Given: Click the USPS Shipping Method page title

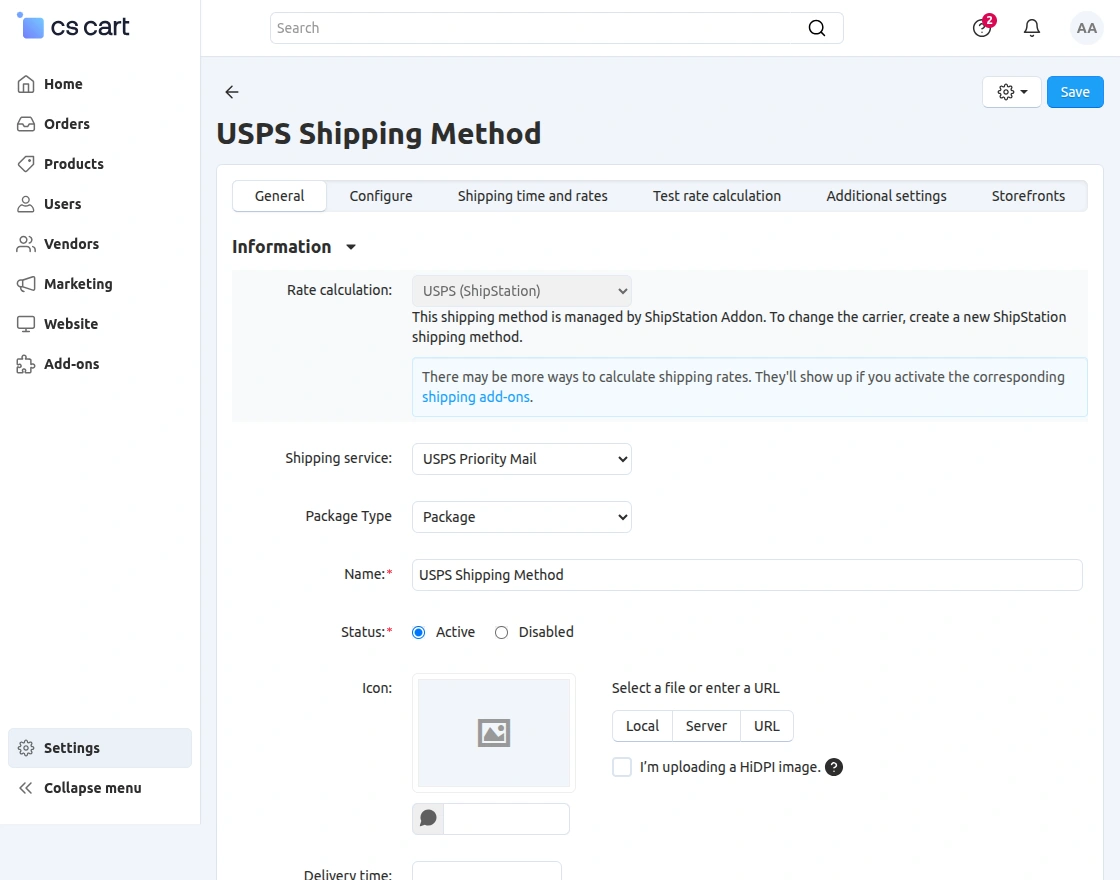Looking at the screenshot, I should [x=379, y=134].
